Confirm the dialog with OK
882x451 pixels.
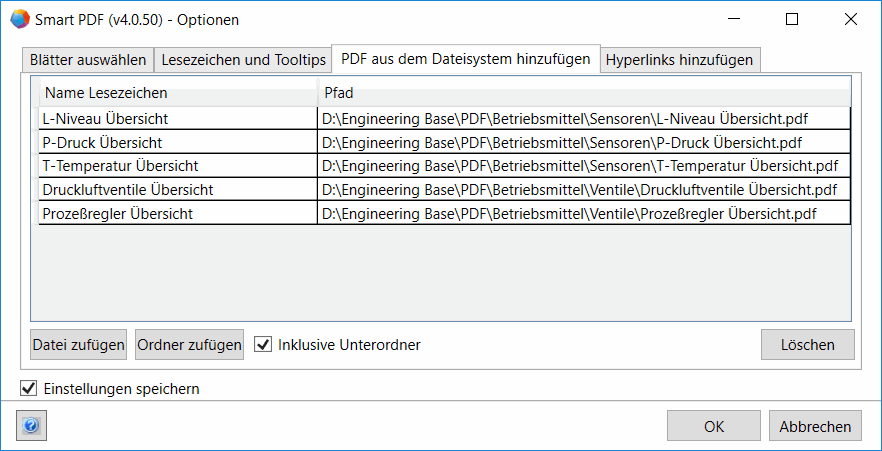[713, 427]
